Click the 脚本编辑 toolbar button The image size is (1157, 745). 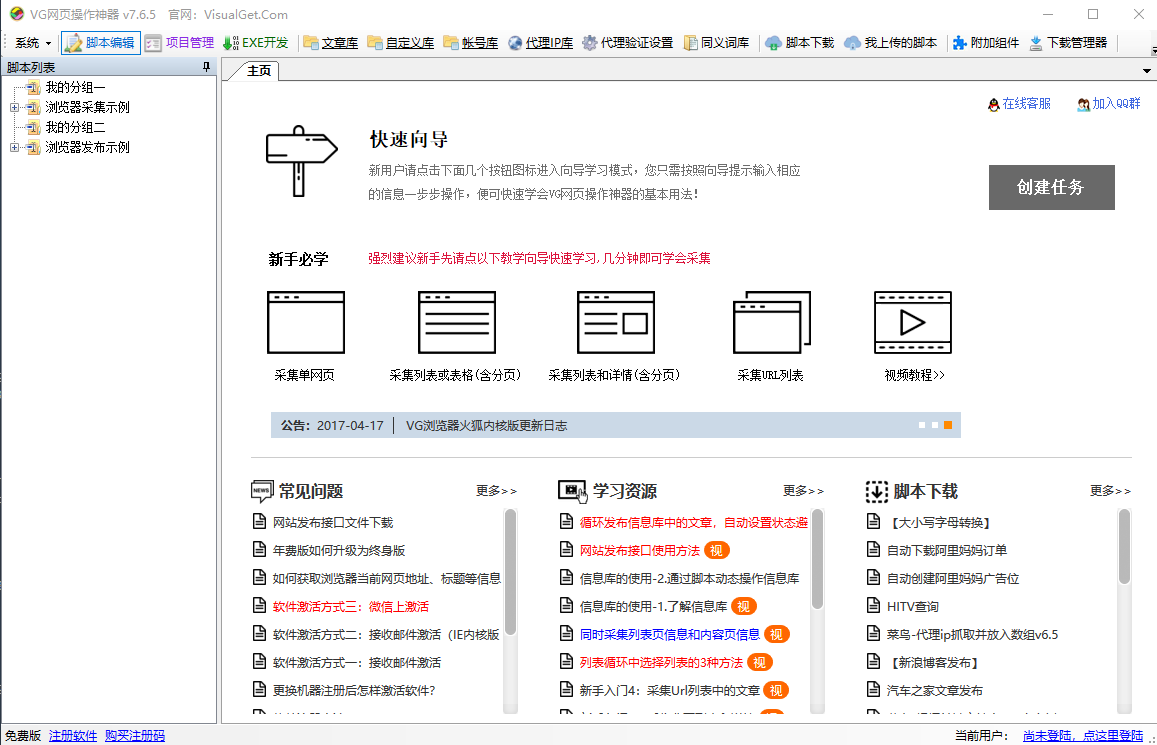(x=100, y=43)
